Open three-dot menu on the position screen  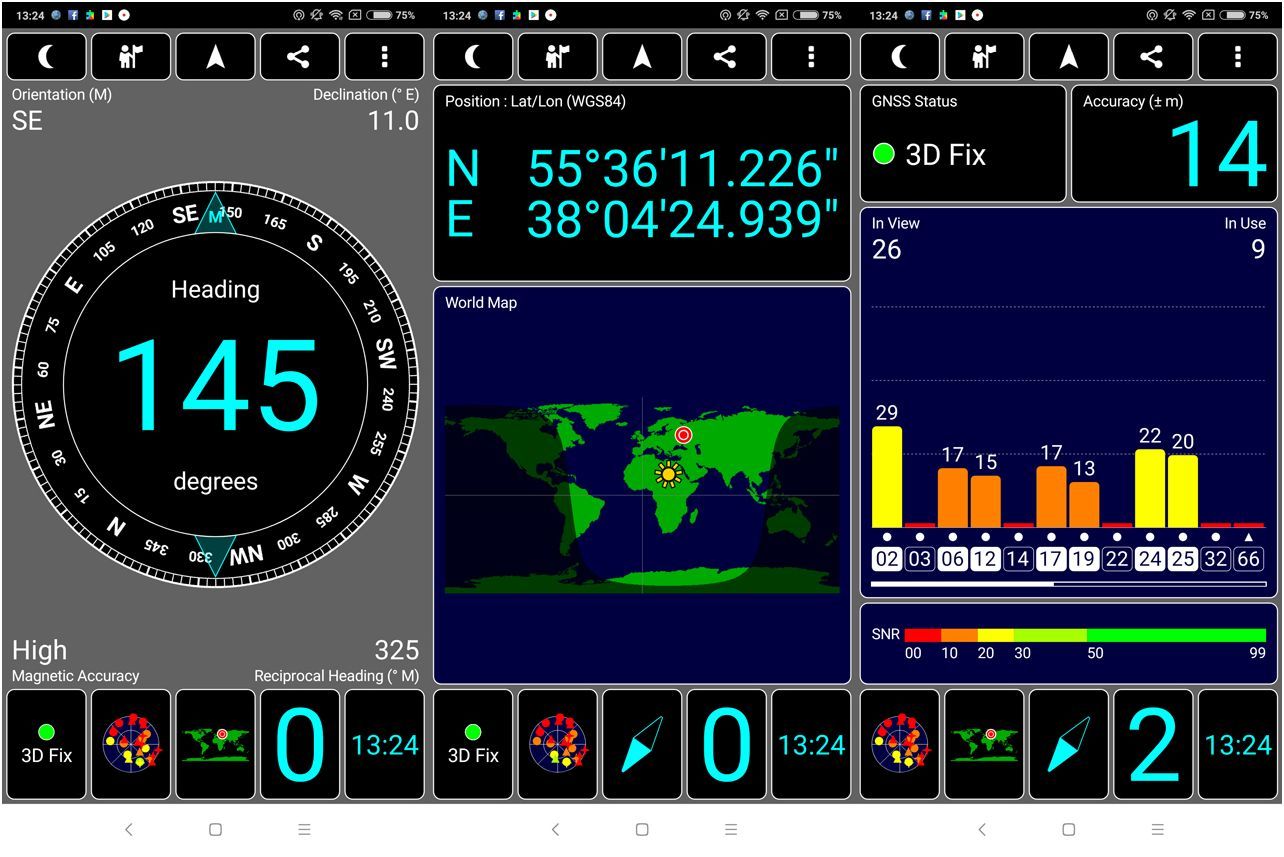coord(811,57)
